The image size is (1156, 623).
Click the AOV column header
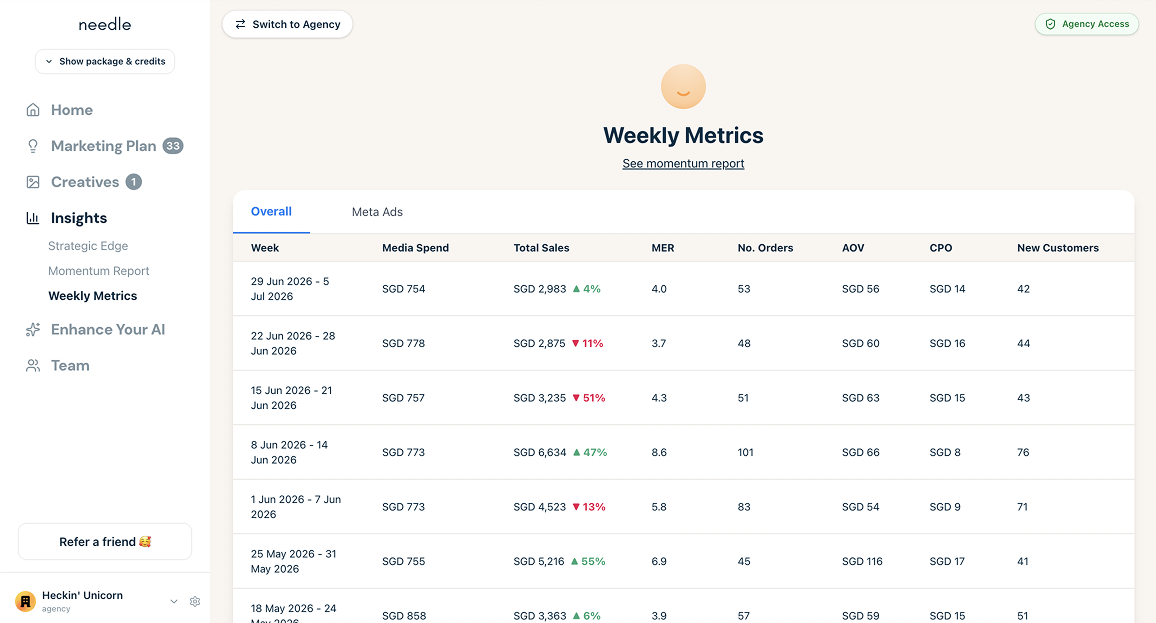(x=853, y=248)
